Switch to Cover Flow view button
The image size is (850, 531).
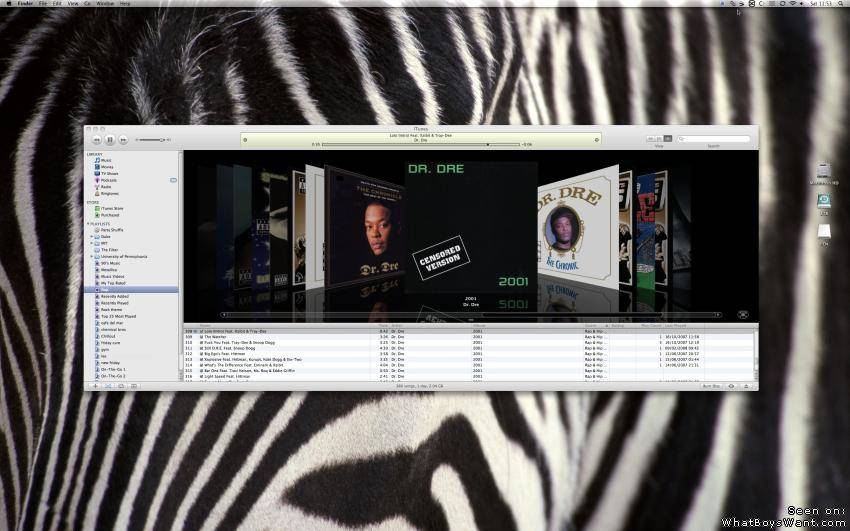click(x=668, y=139)
